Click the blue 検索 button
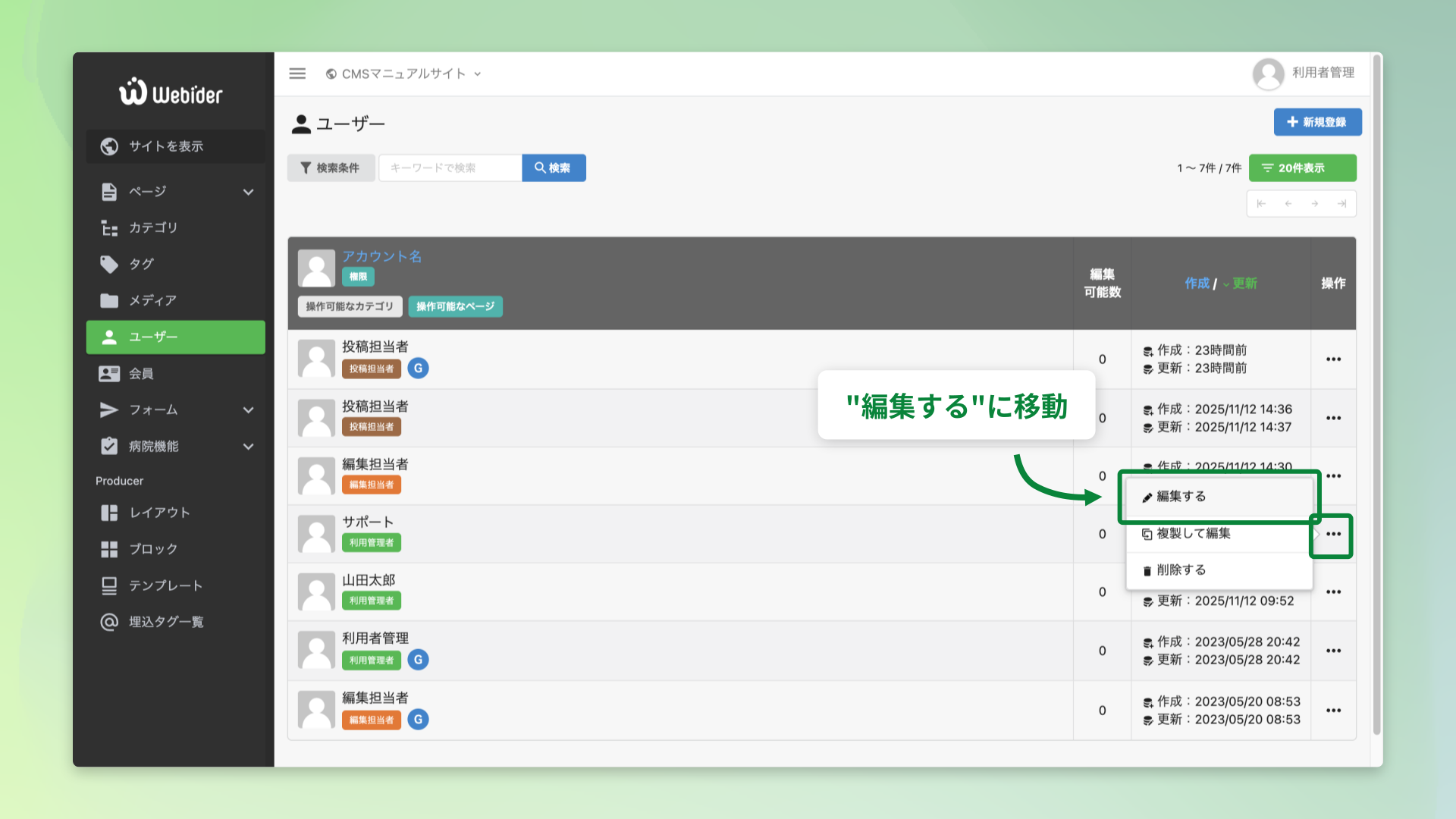 (x=554, y=168)
